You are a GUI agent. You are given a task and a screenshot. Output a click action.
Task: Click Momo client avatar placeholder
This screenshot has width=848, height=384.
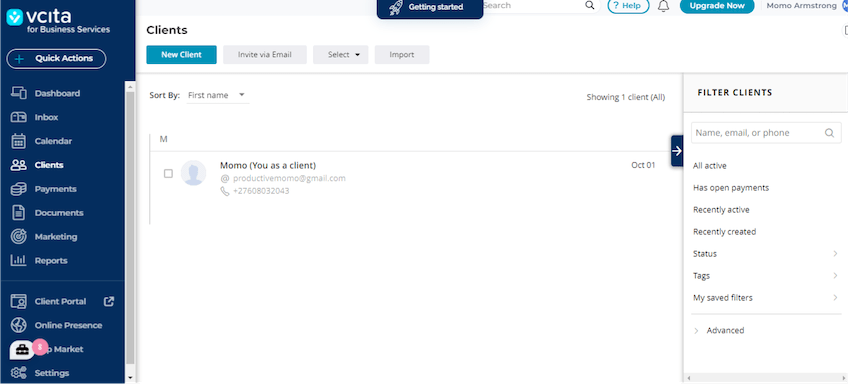(x=194, y=173)
